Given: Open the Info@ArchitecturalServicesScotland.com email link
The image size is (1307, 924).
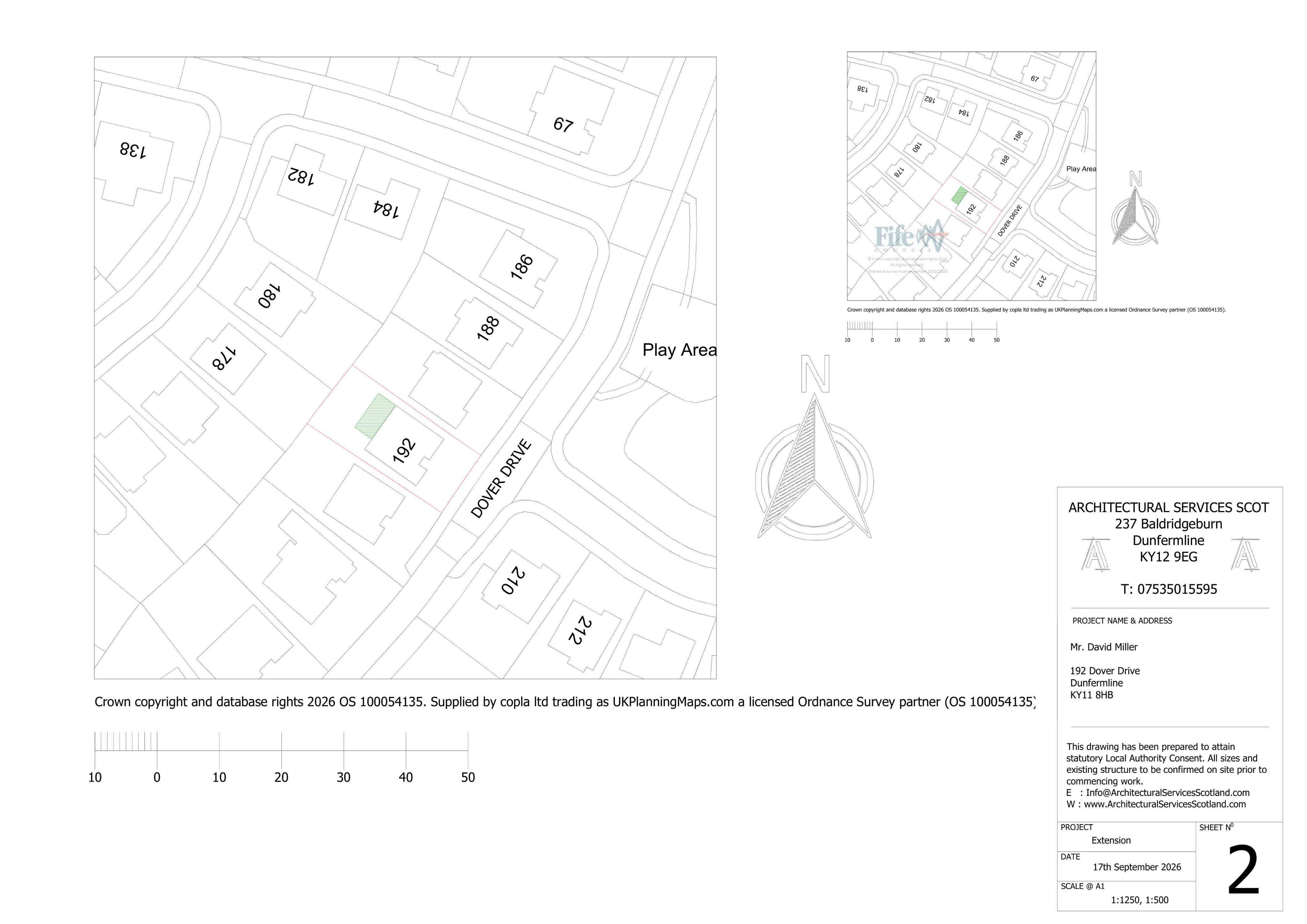Looking at the screenshot, I should tap(1168, 793).
